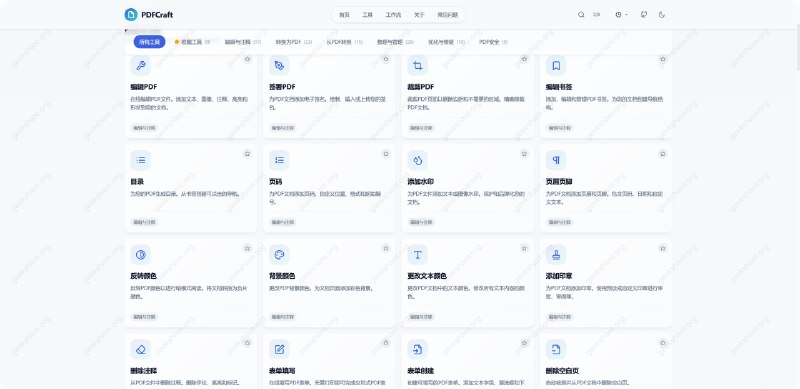Open the 添加水印 droplet icon
Image resolution: width=800 pixels, height=389 pixels.
[x=418, y=160]
